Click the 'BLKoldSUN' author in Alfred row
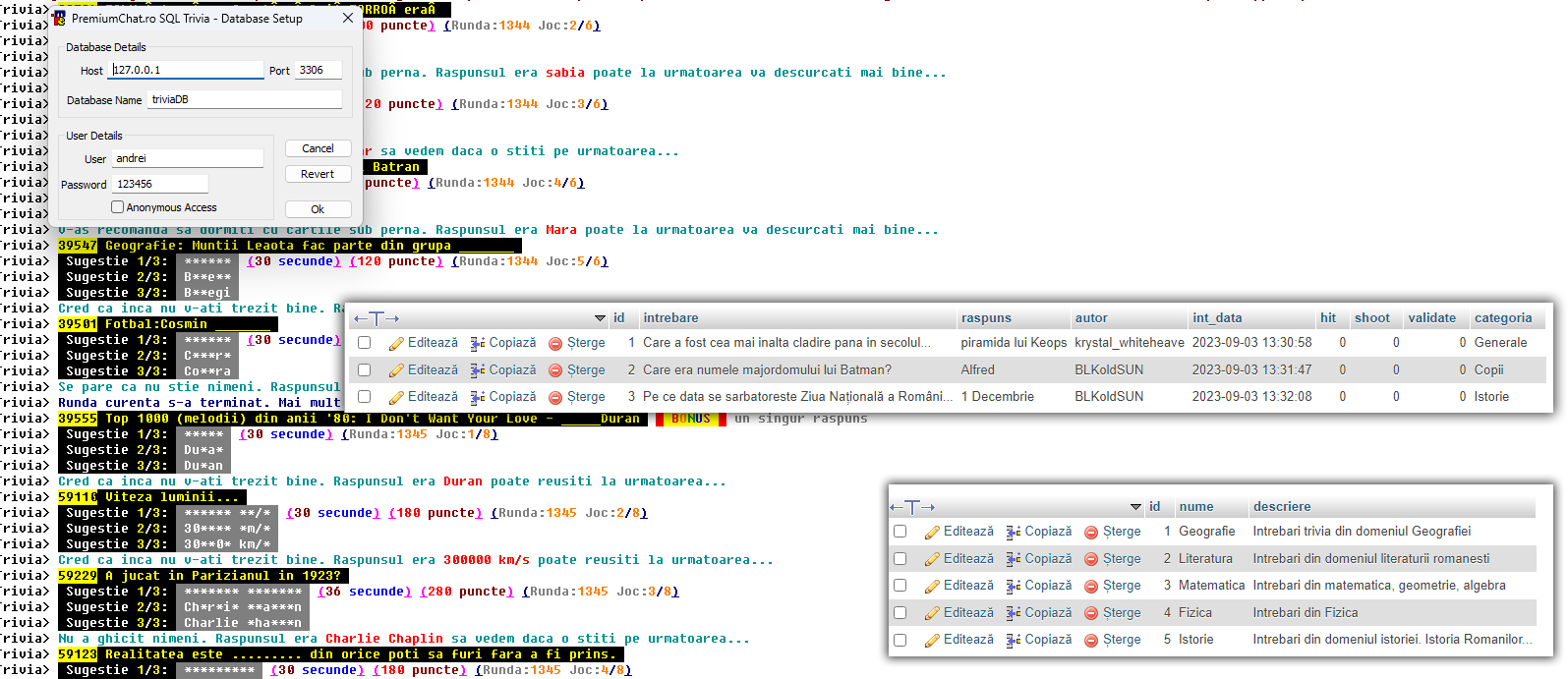The height and width of the screenshot is (679, 1568). tap(1109, 370)
